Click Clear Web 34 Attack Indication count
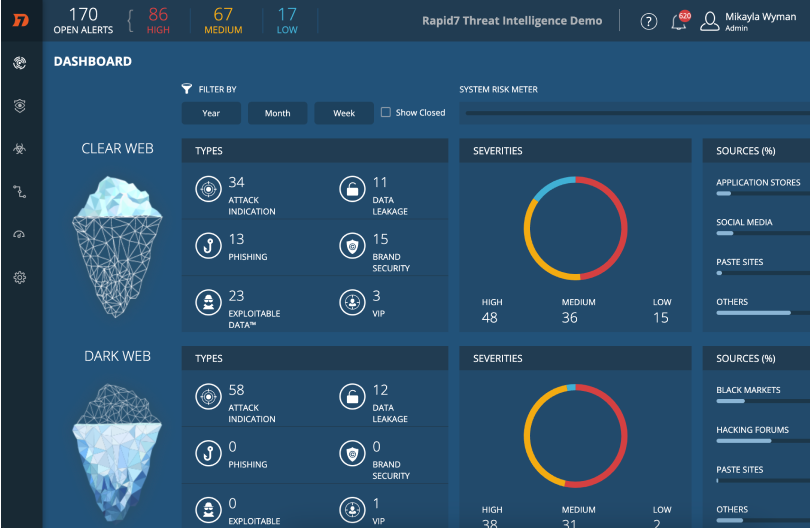The width and height of the screenshot is (810, 528). click(x=237, y=182)
